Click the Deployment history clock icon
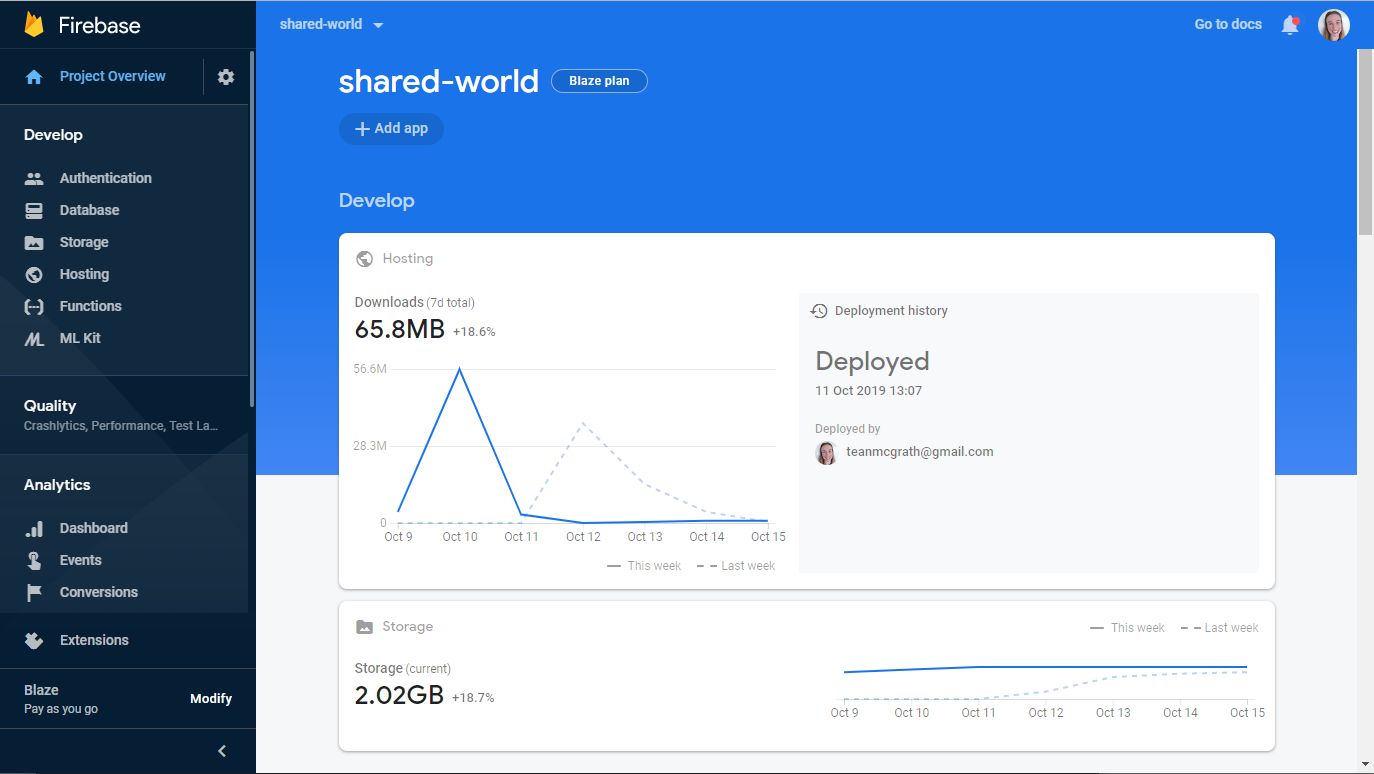 click(819, 311)
